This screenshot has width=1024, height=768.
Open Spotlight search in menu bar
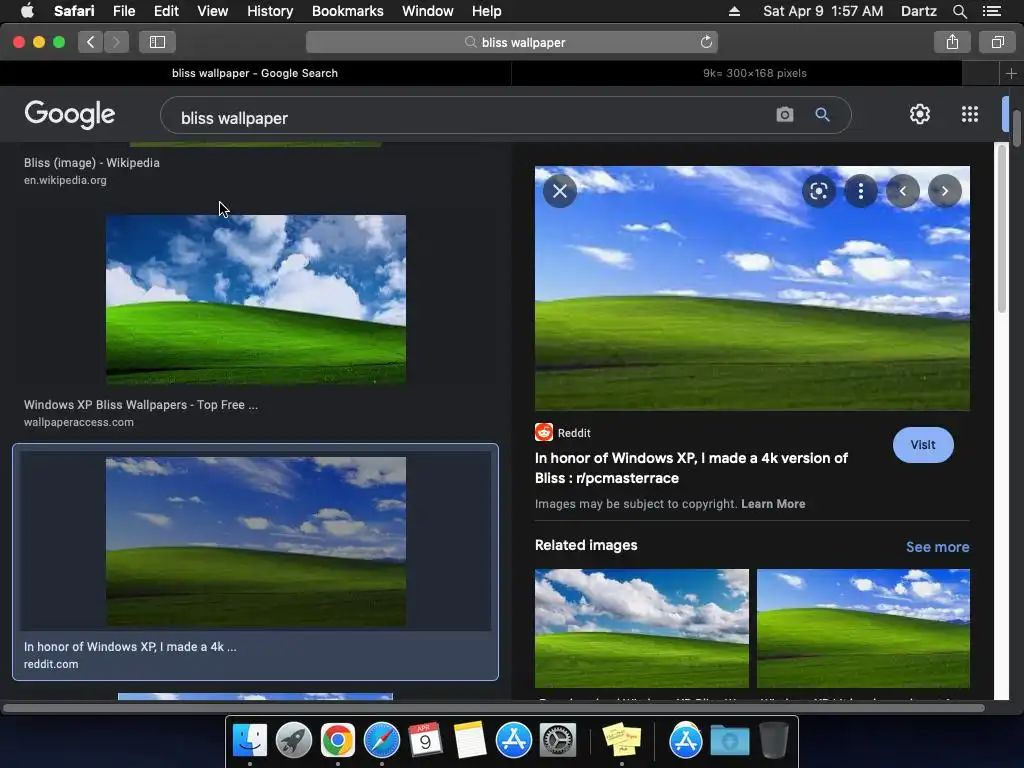(x=959, y=11)
